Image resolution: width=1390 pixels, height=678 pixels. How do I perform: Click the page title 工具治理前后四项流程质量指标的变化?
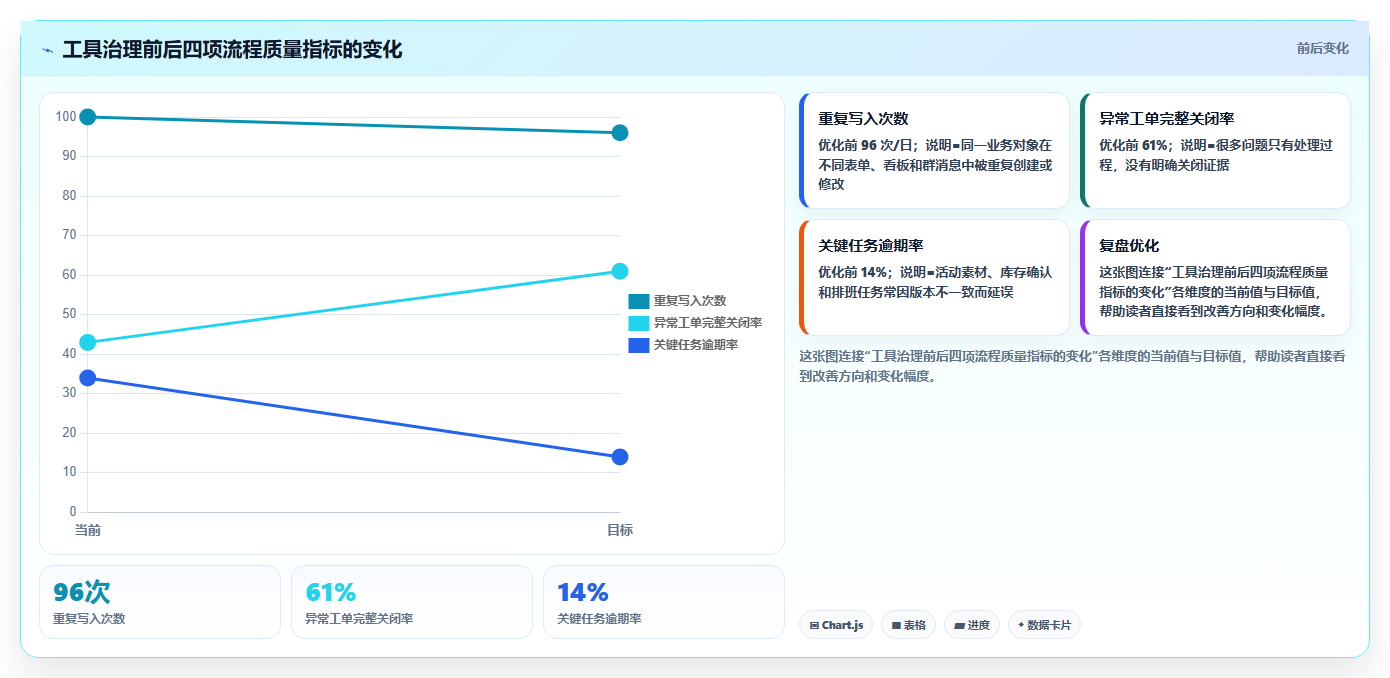(232, 50)
